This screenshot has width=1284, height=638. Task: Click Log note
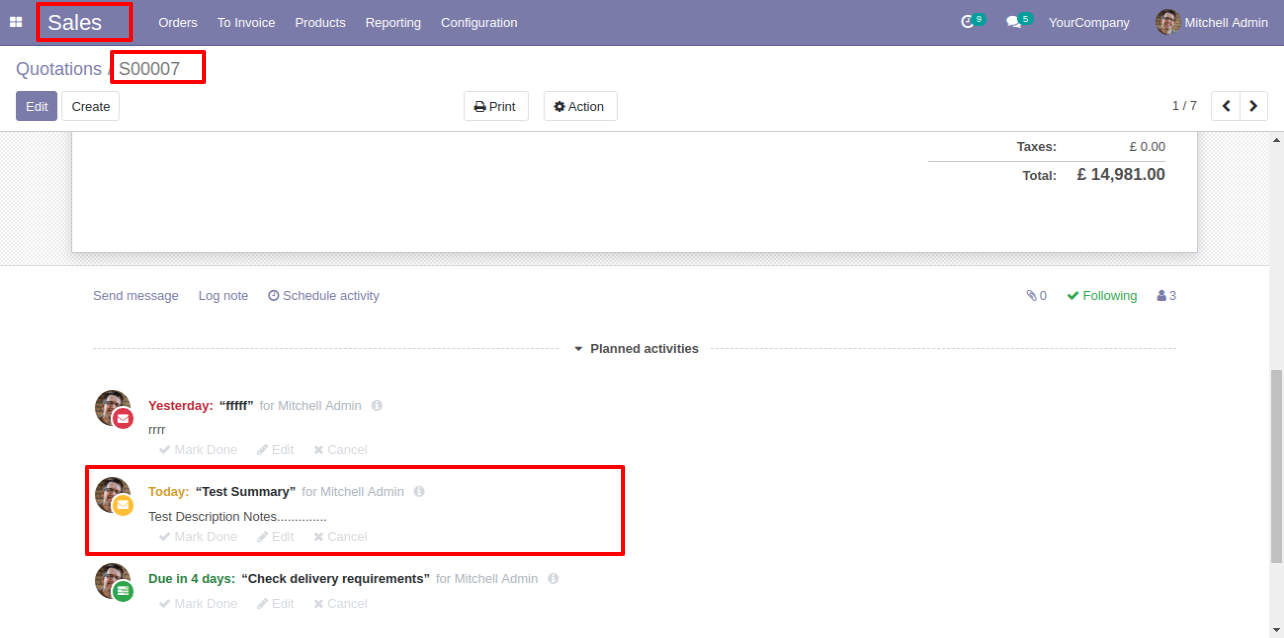(x=223, y=296)
